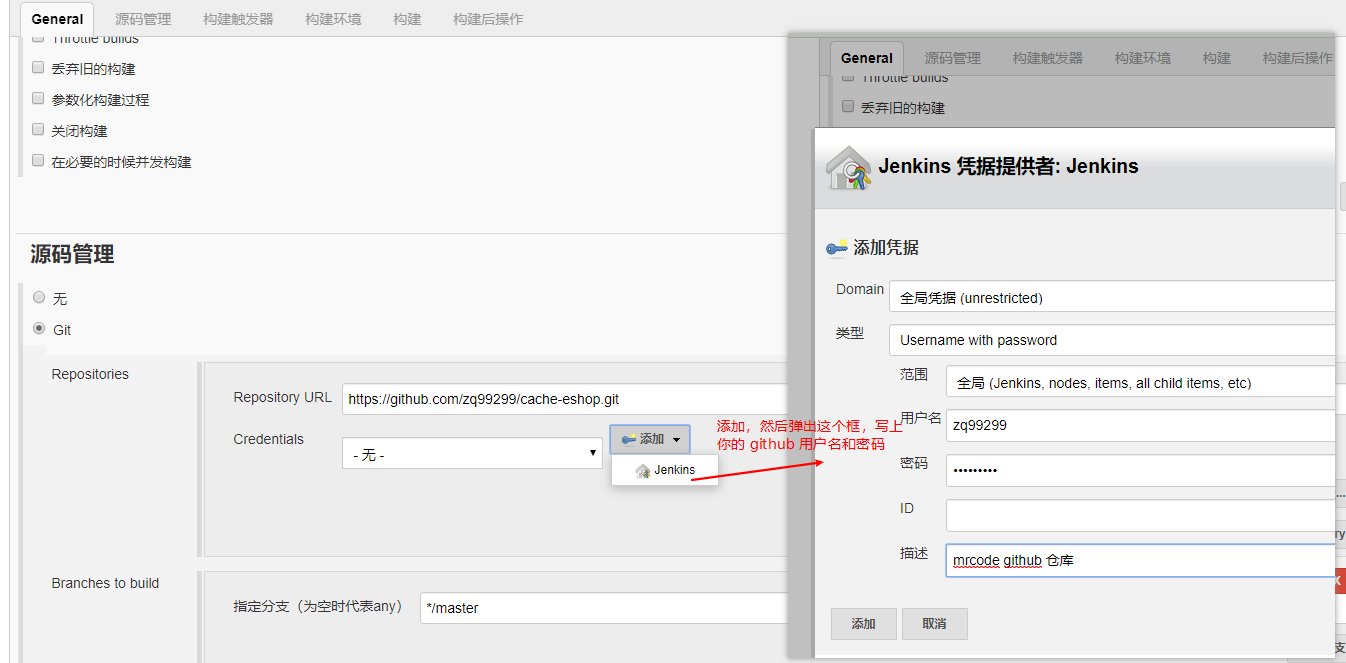Toggle the 关闭构建 checkbox
The height and width of the screenshot is (663, 1346).
pyautogui.click(x=38, y=130)
